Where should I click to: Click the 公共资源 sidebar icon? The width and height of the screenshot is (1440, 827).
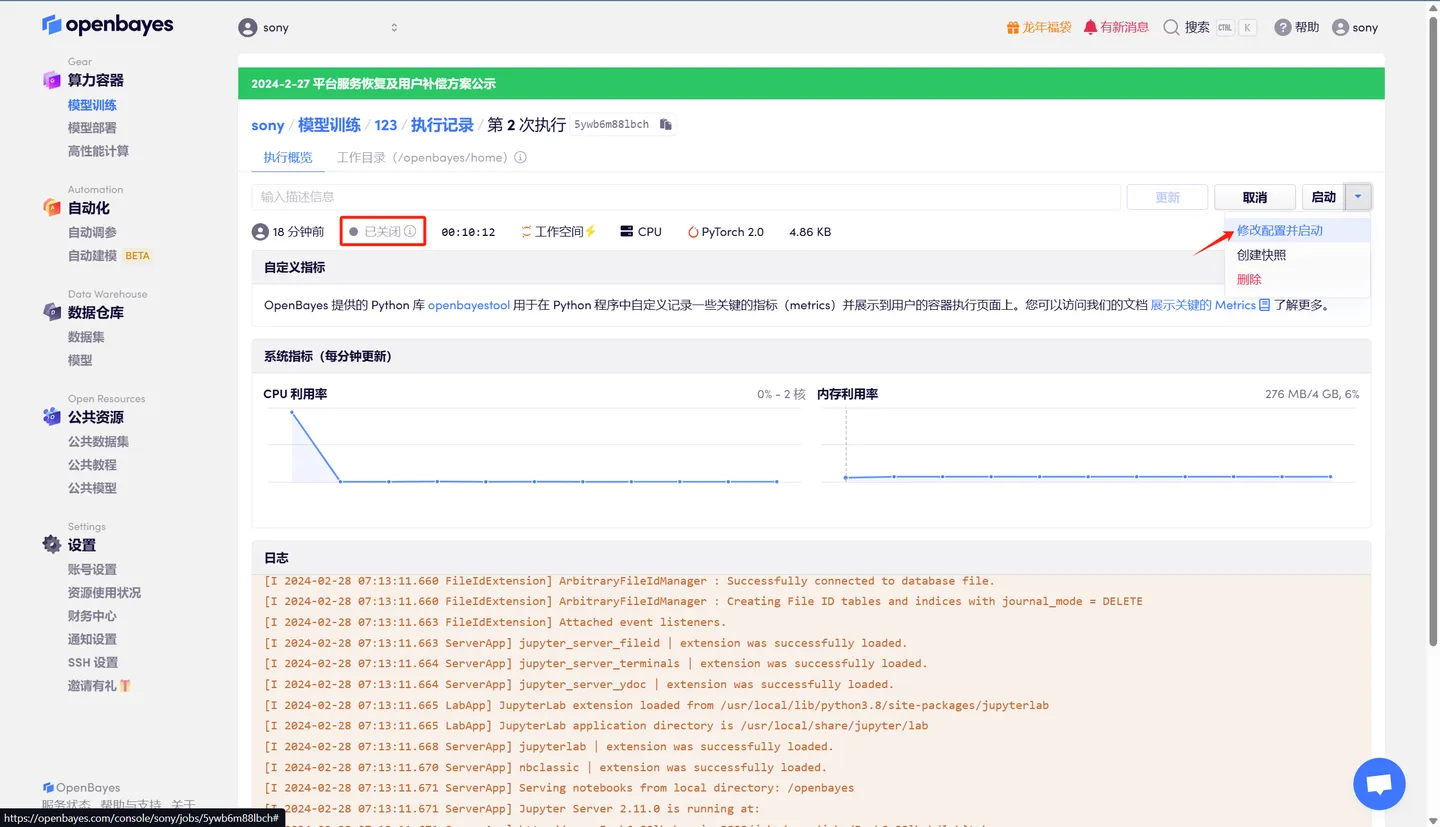[52, 417]
